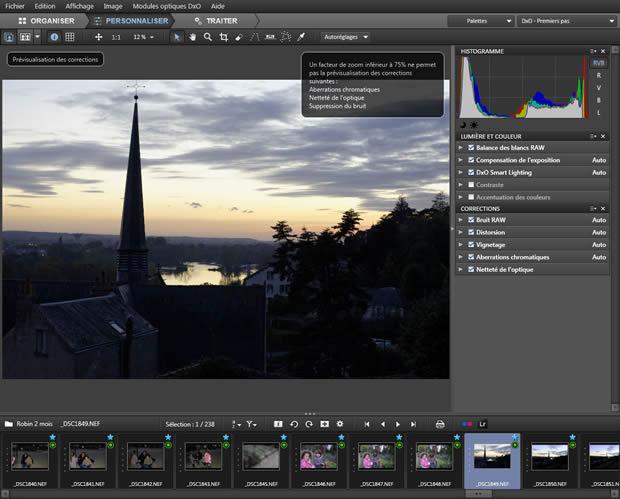Select the hand pan tool

click(x=192, y=37)
